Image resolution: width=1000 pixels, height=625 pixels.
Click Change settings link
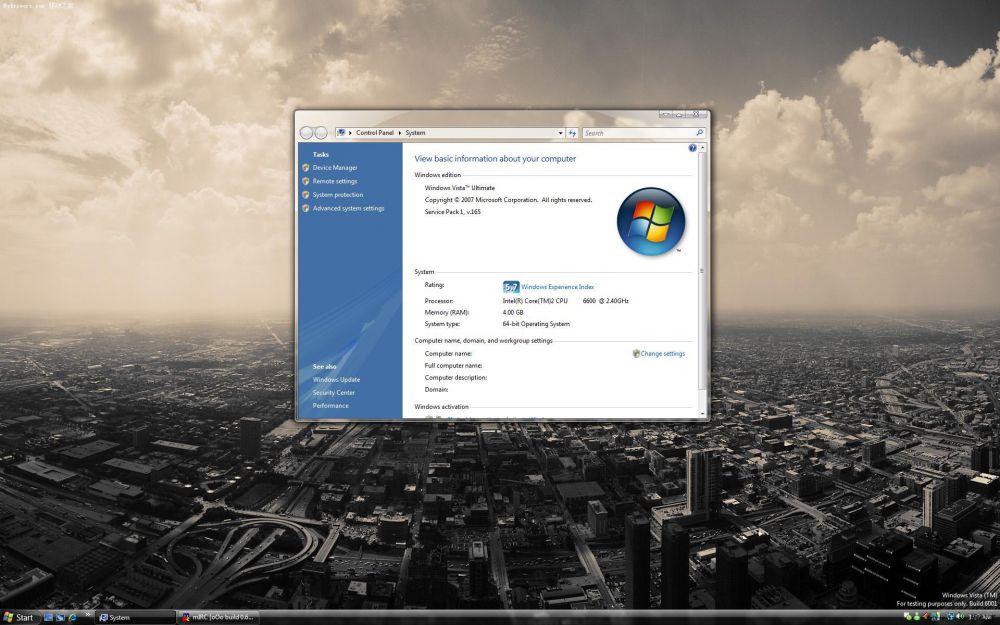click(x=663, y=353)
